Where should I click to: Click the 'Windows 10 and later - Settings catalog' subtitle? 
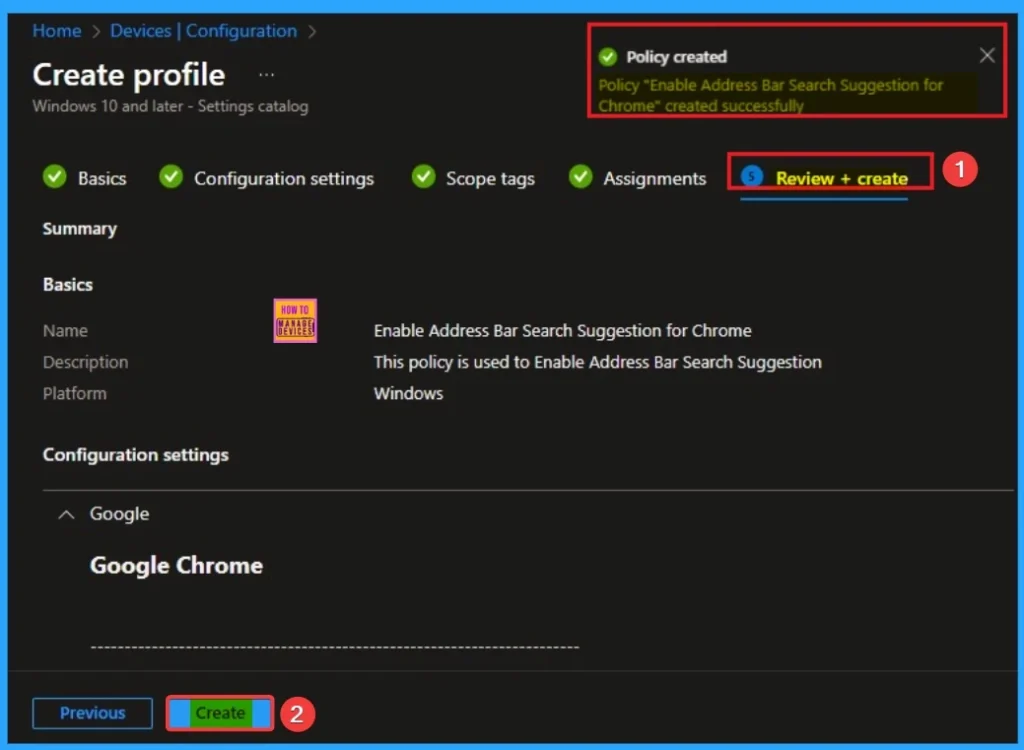pos(170,106)
